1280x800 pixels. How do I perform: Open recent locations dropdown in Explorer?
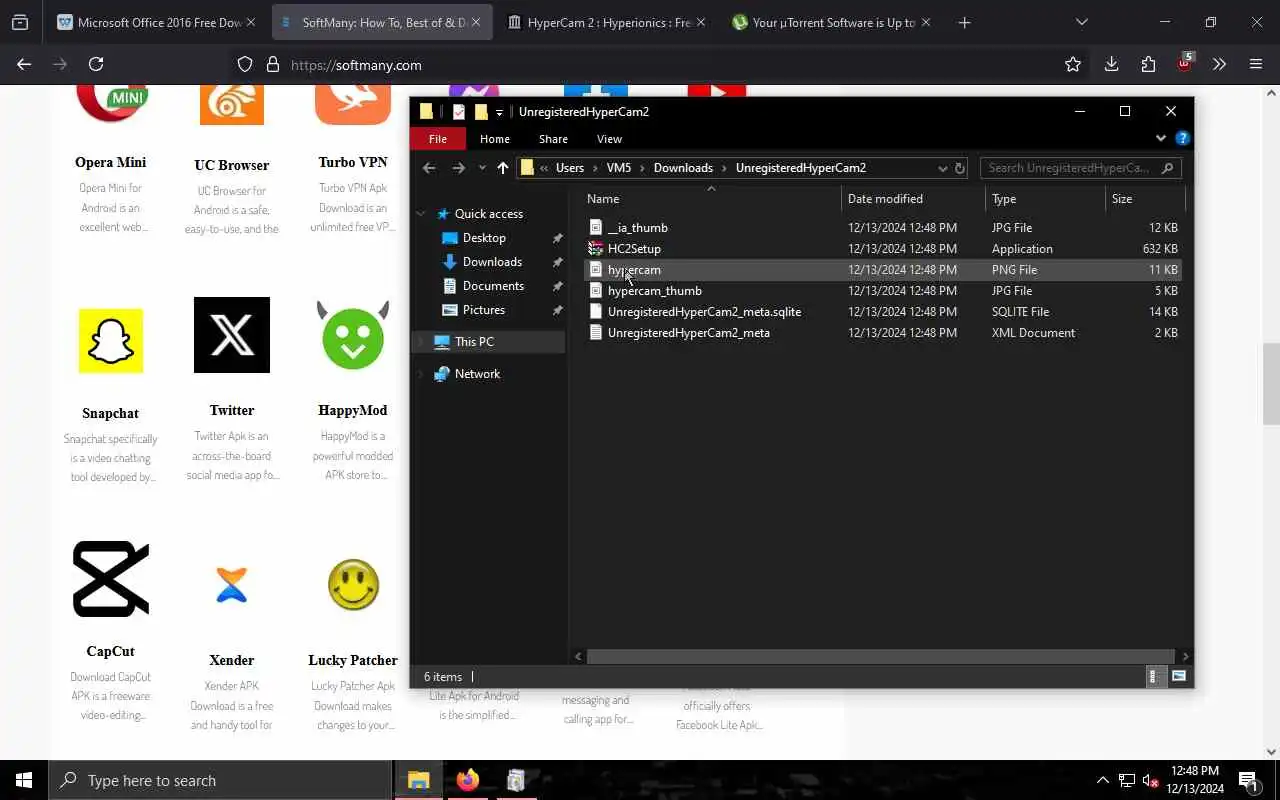(x=482, y=168)
